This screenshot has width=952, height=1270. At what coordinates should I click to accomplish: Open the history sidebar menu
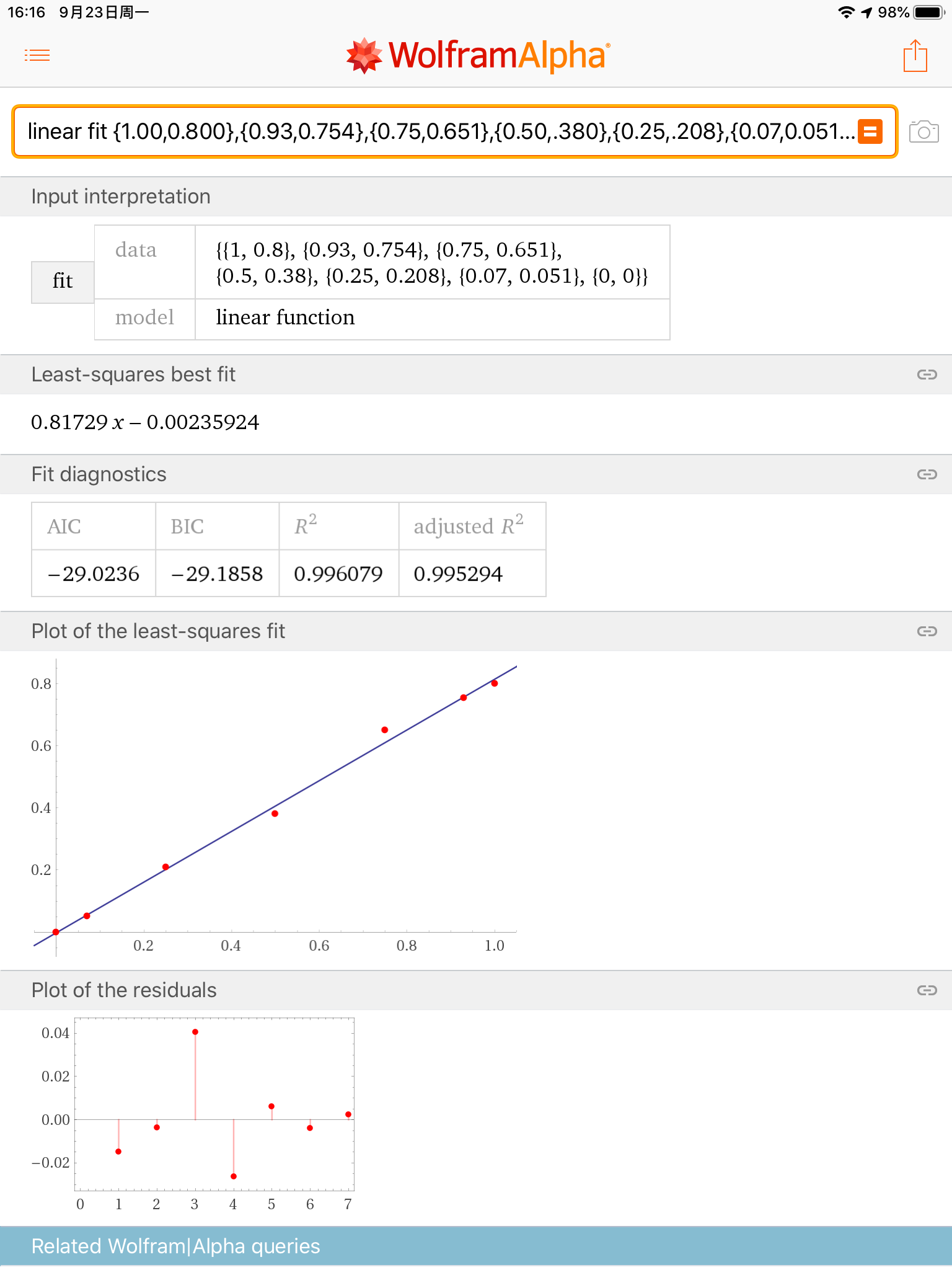pyautogui.click(x=37, y=55)
